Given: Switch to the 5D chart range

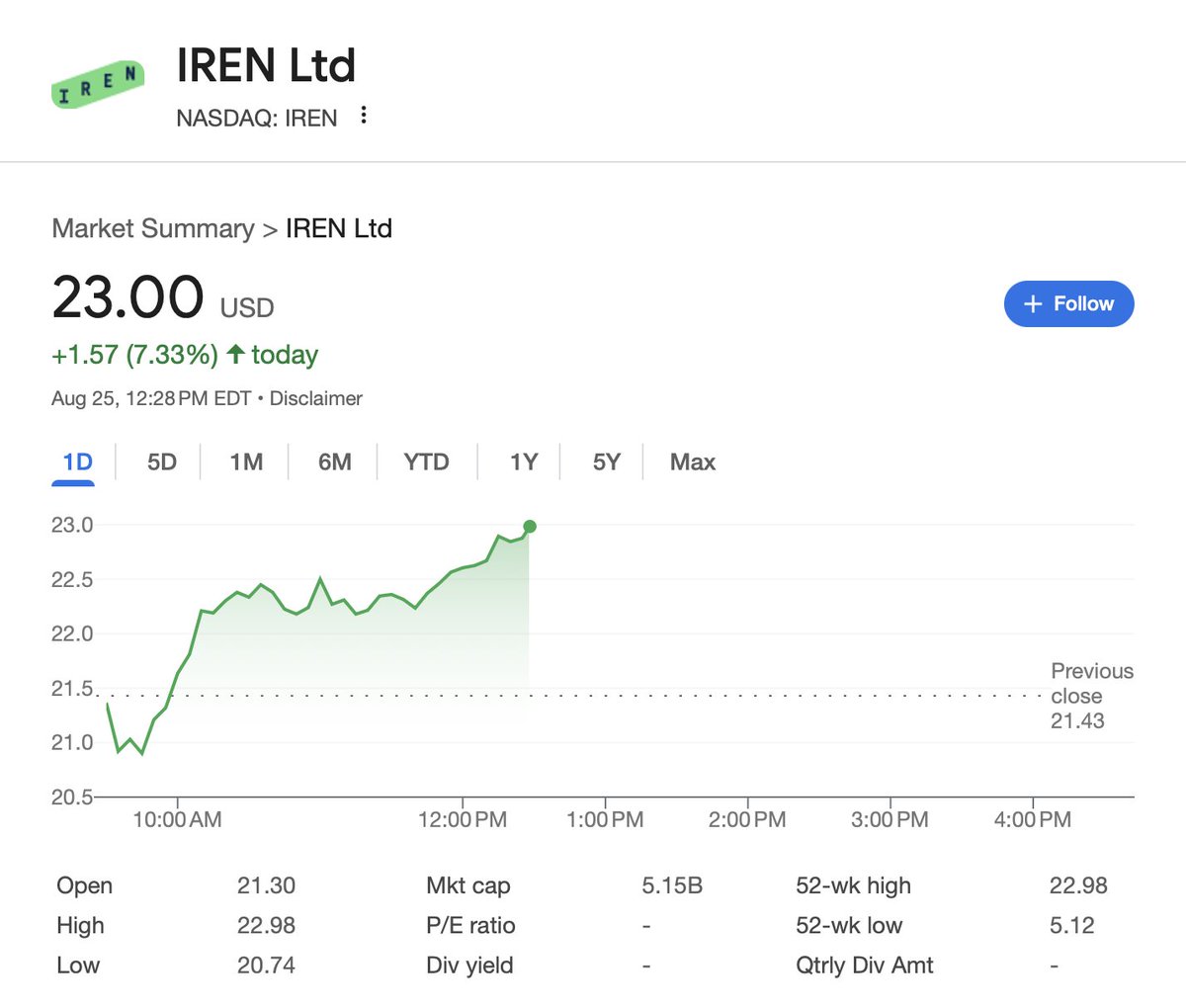Looking at the screenshot, I should point(162,462).
